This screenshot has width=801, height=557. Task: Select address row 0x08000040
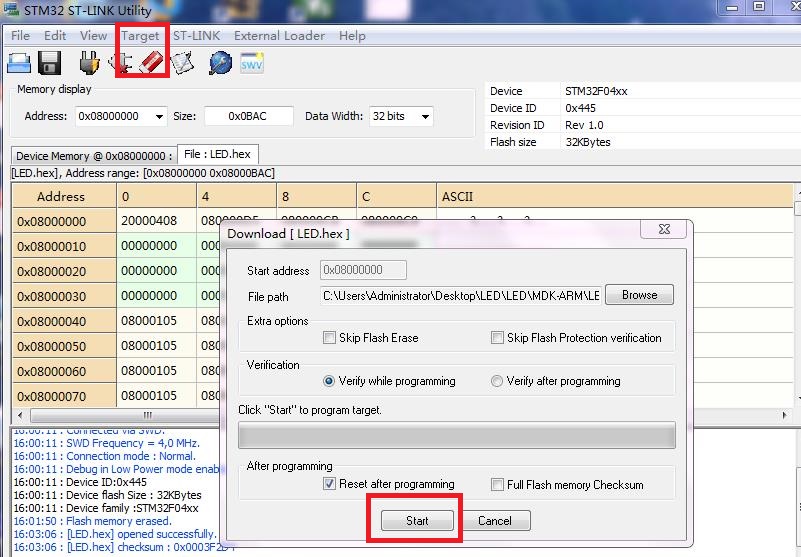coord(64,321)
